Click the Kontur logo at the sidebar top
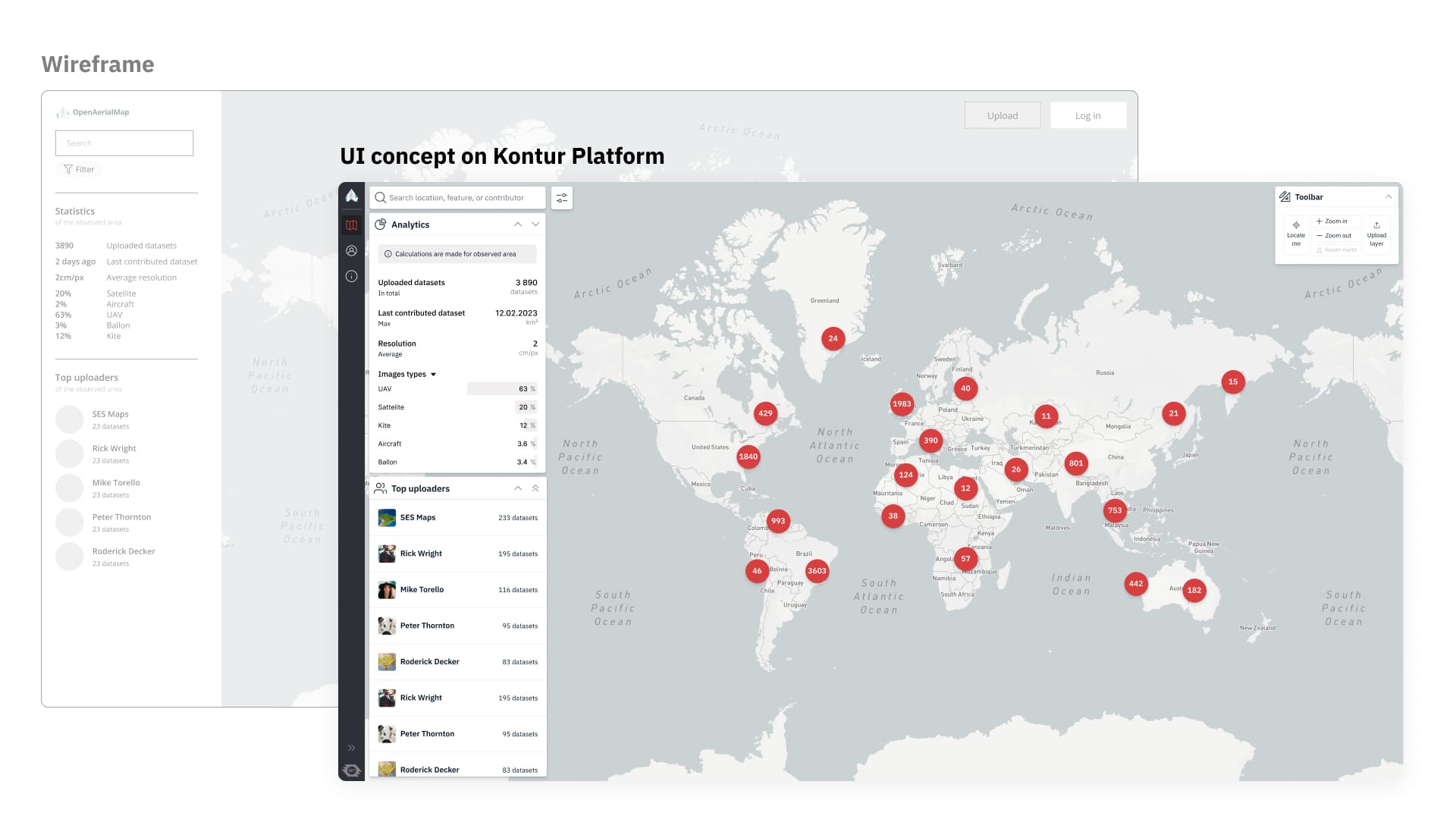Screen dimensions: 1456x819 [352, 195]
